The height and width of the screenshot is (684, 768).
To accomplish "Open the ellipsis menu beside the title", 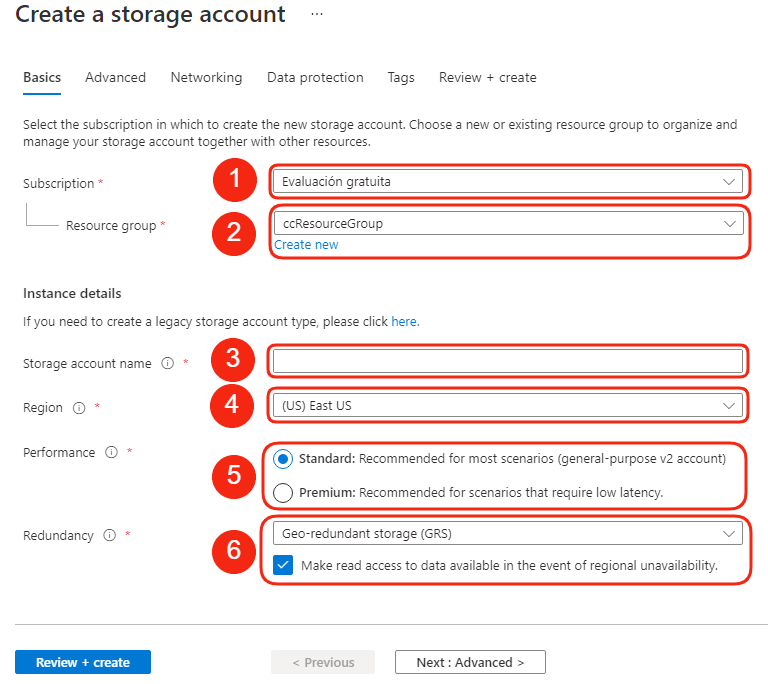I will (x=317, y=14).
